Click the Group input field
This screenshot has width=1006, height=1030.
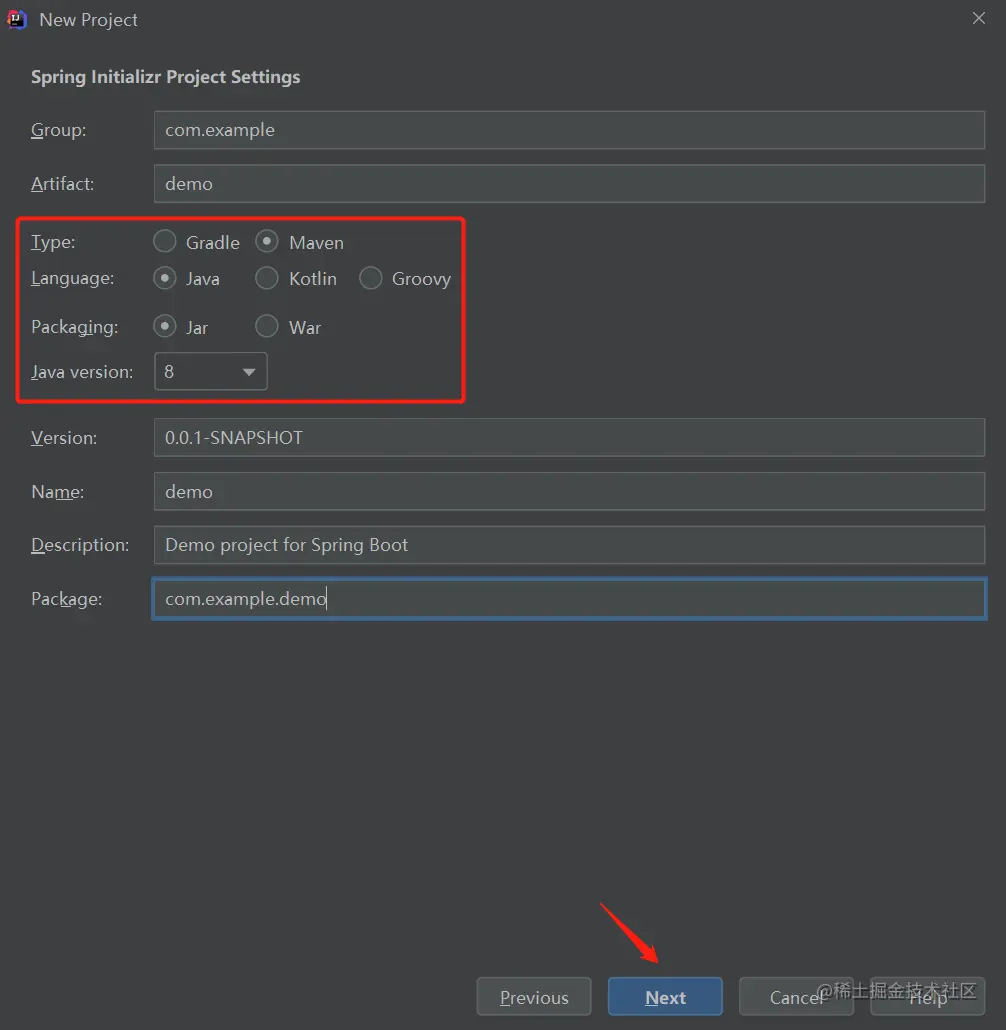pyautogui.click(x=569, y=130)
